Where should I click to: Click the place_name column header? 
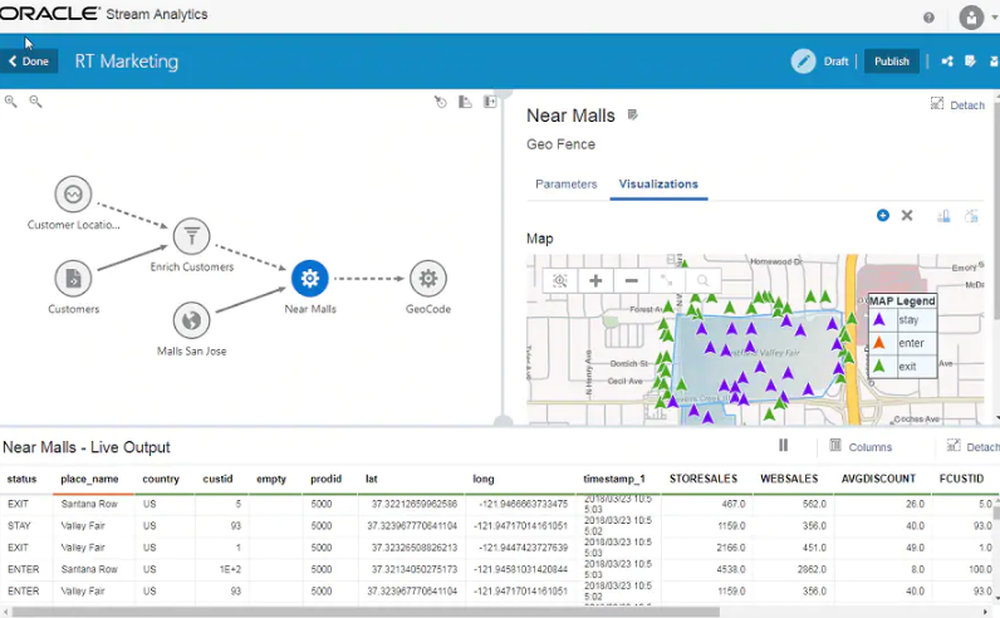89,479
